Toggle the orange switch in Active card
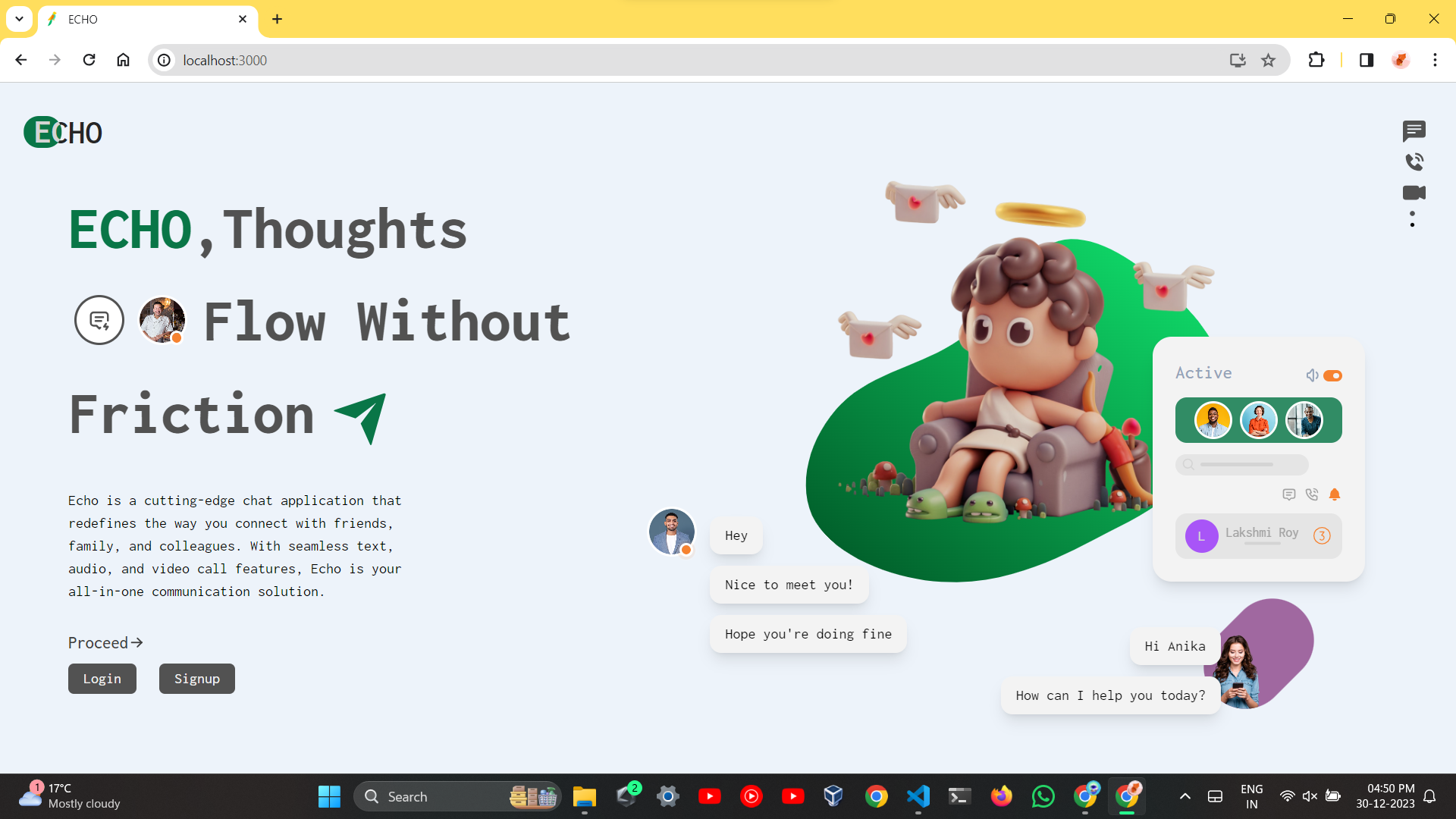This screenshot has height=819, width=1456. click(1333, 375)
